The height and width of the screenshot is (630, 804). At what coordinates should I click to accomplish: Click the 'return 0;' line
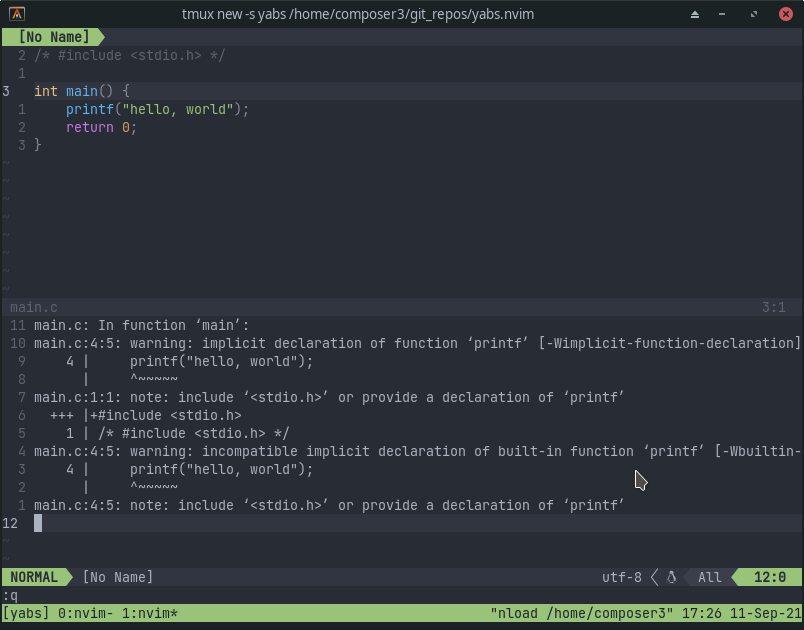(102, 127)
